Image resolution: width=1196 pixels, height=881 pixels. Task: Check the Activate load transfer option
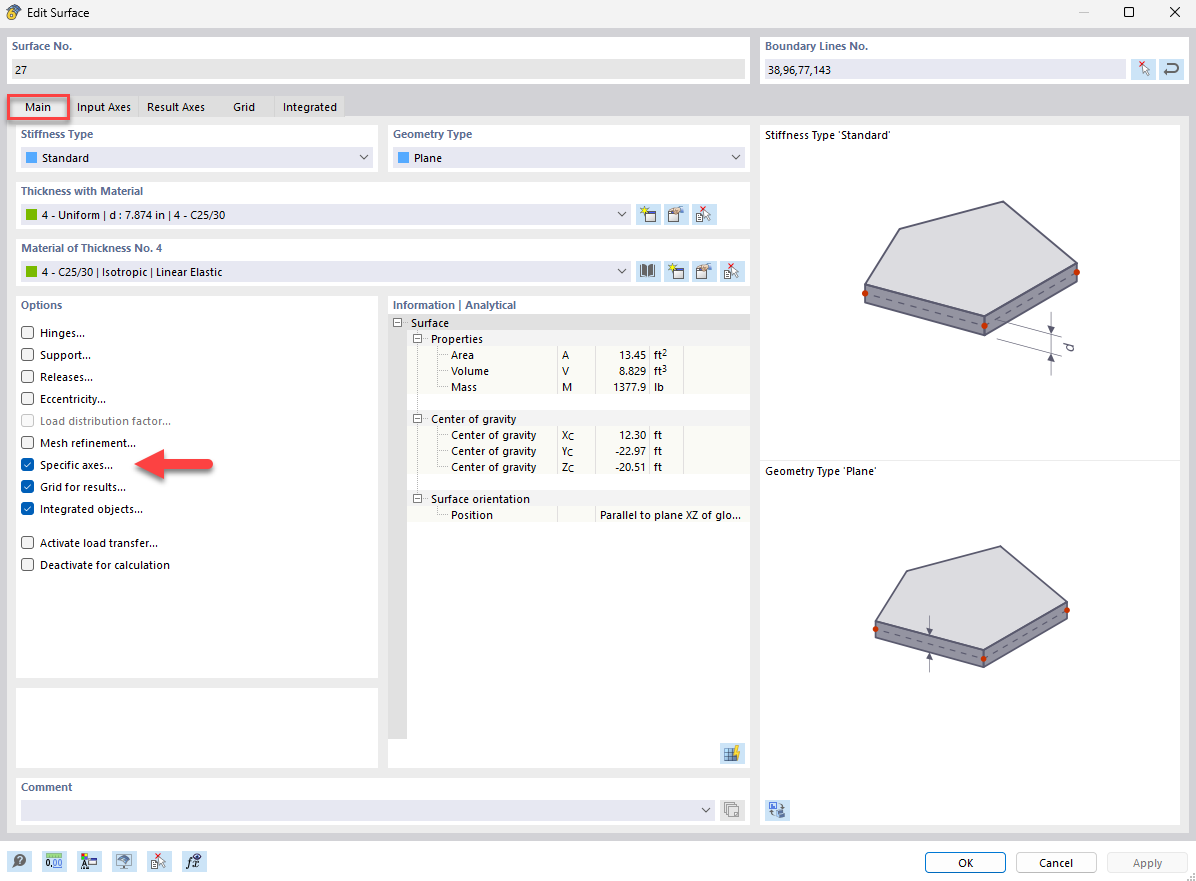pos(27,542)
